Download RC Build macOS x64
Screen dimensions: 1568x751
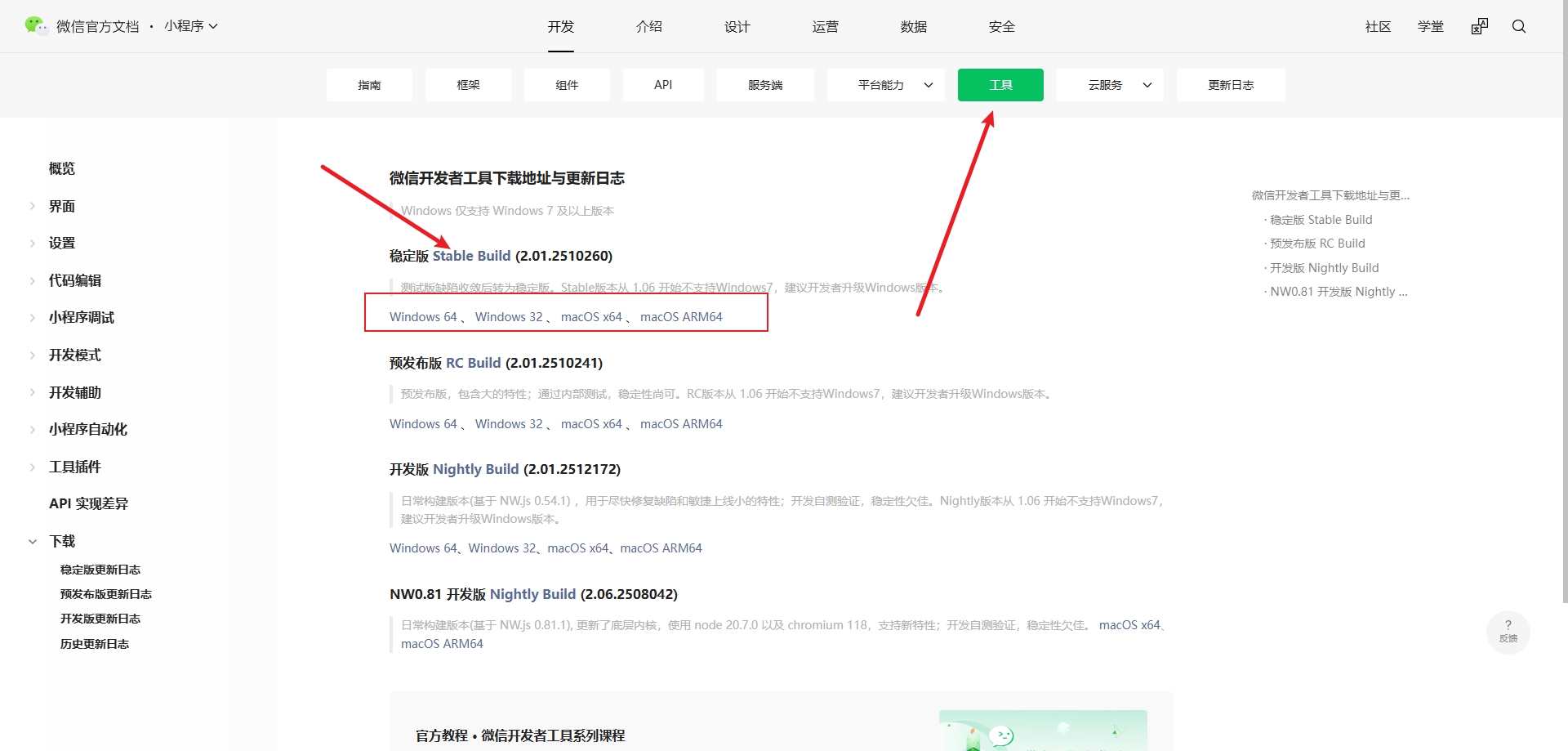591,424
